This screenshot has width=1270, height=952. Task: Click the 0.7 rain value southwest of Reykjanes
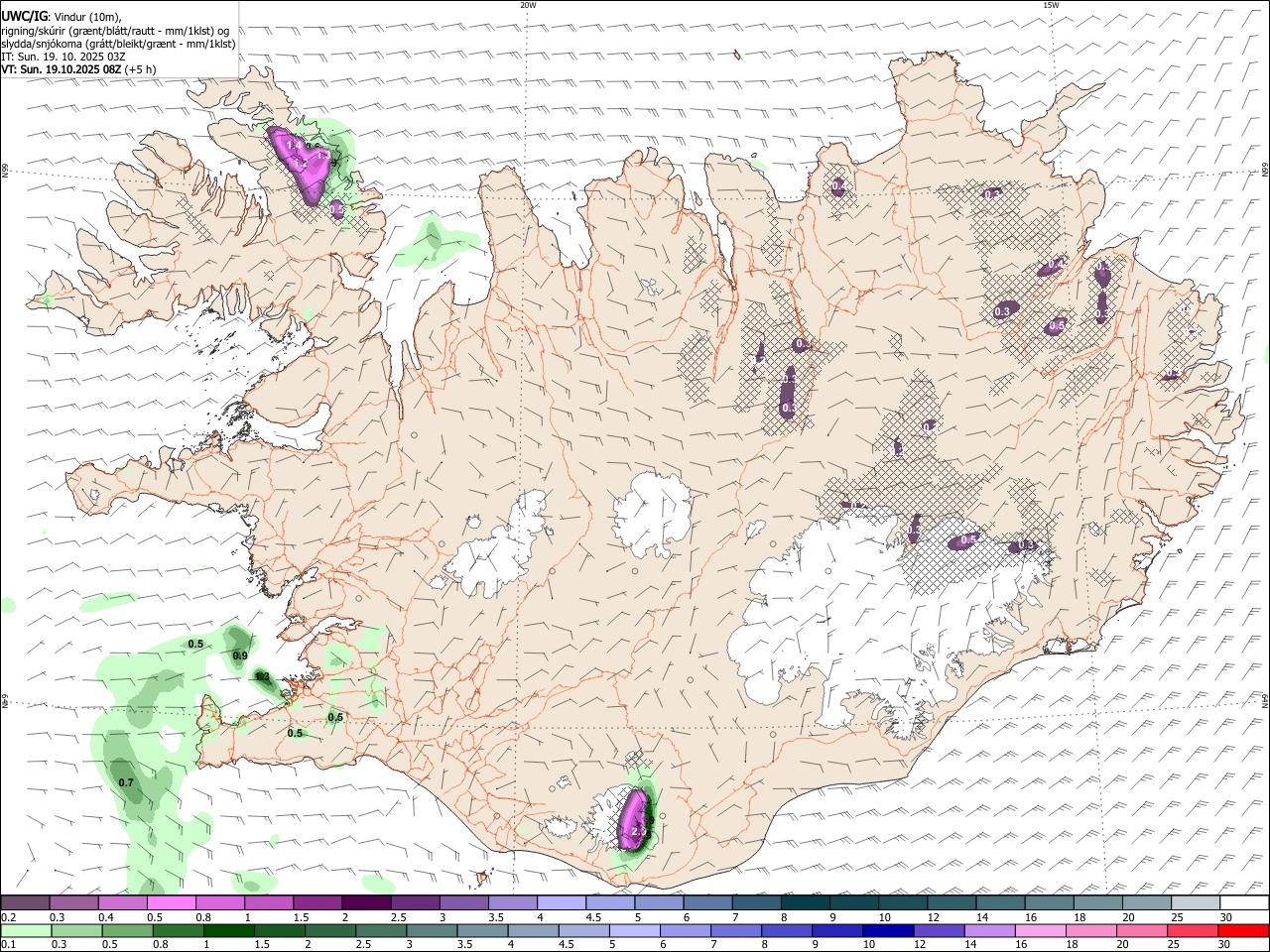126,783
